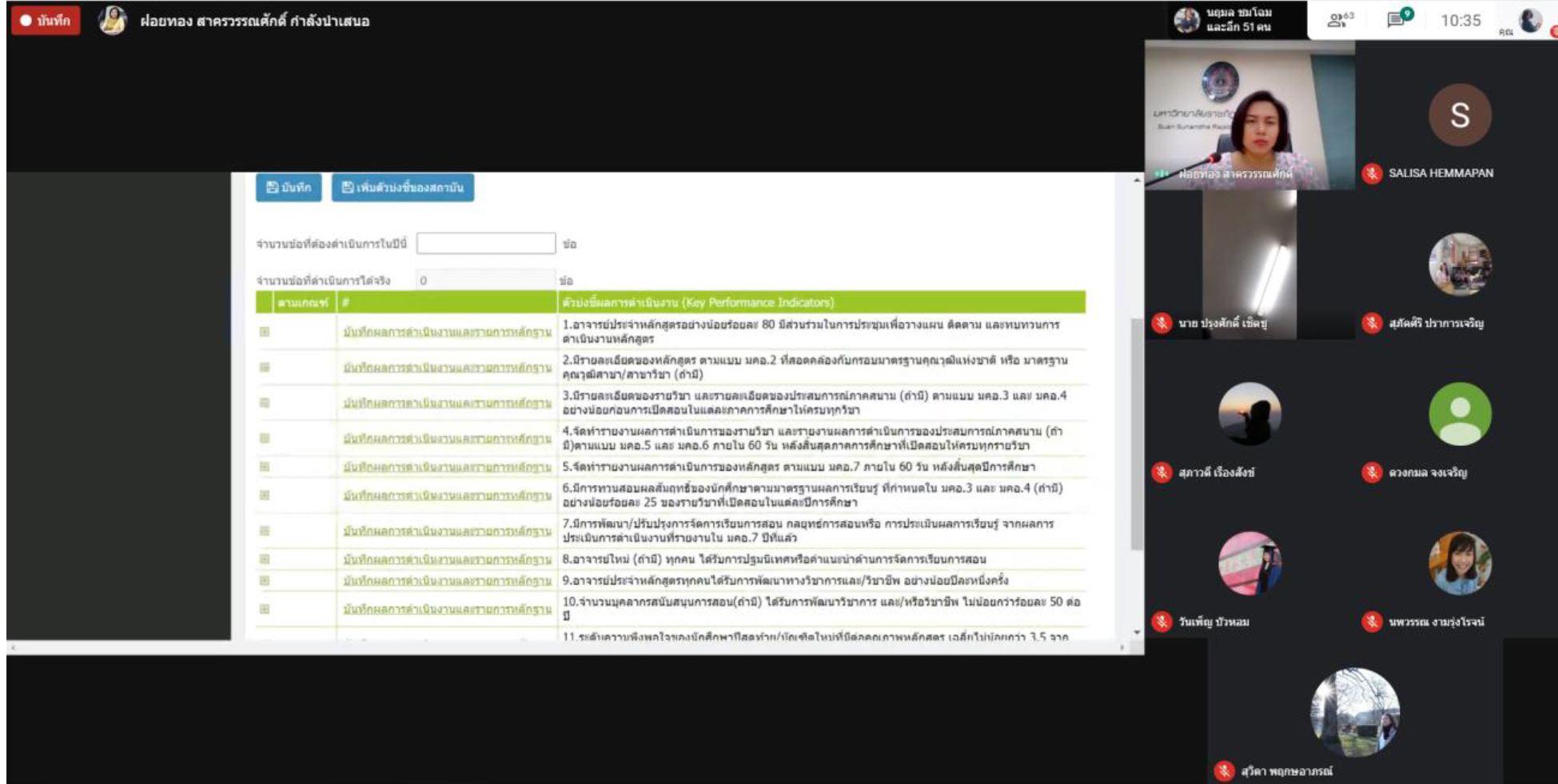The image size is (1558, 784).
Task: Click the scroll-down arrow of the shared page
Action: (x=1137, y=632)
